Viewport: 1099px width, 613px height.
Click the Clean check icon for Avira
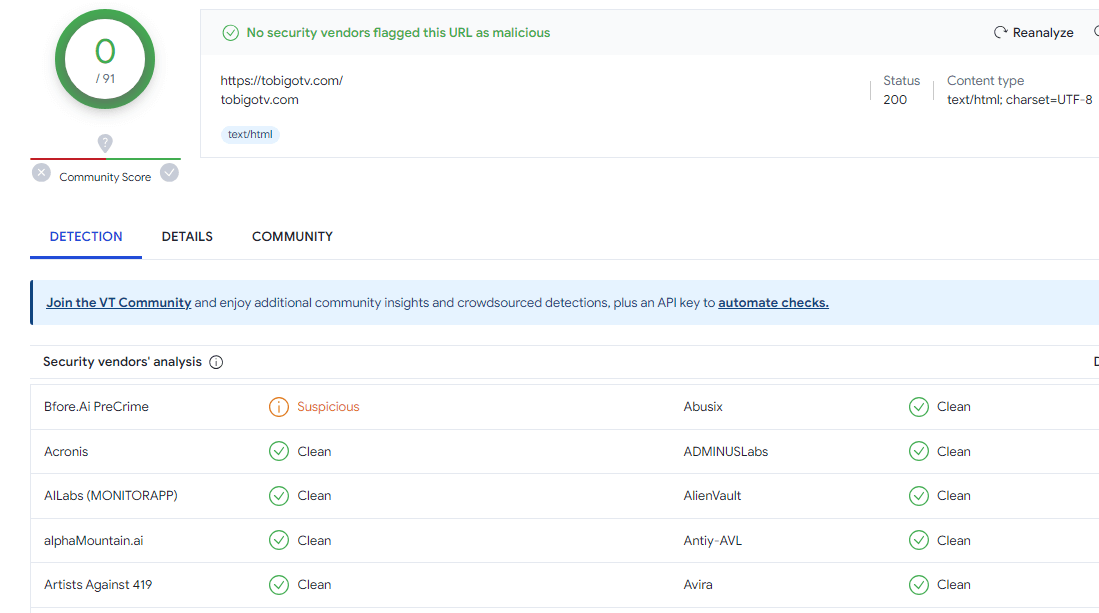pyautogui.click(x=918, y=585)
